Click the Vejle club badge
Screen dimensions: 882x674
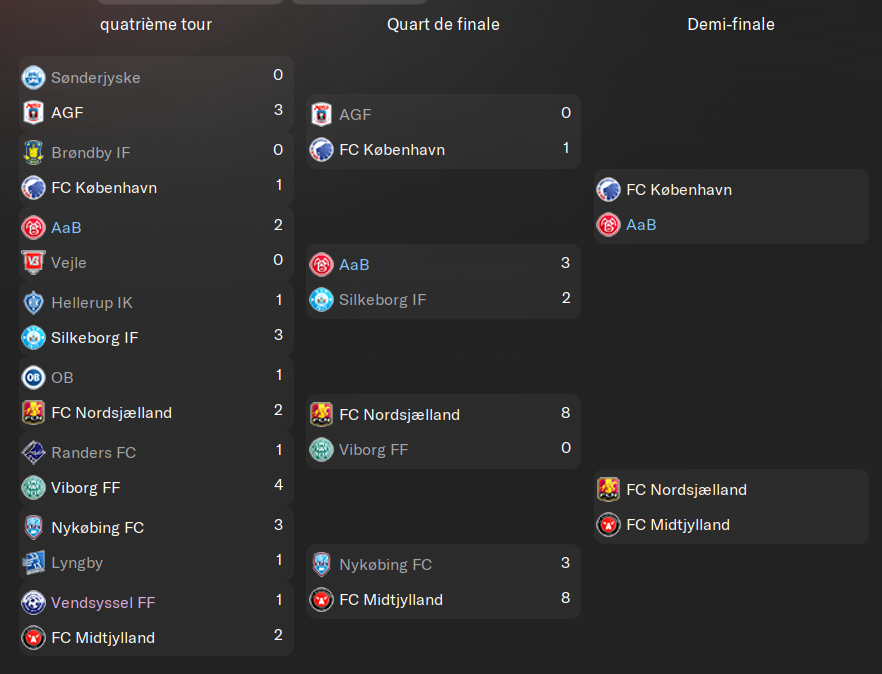pyautogui.click(x=33, y=262)
